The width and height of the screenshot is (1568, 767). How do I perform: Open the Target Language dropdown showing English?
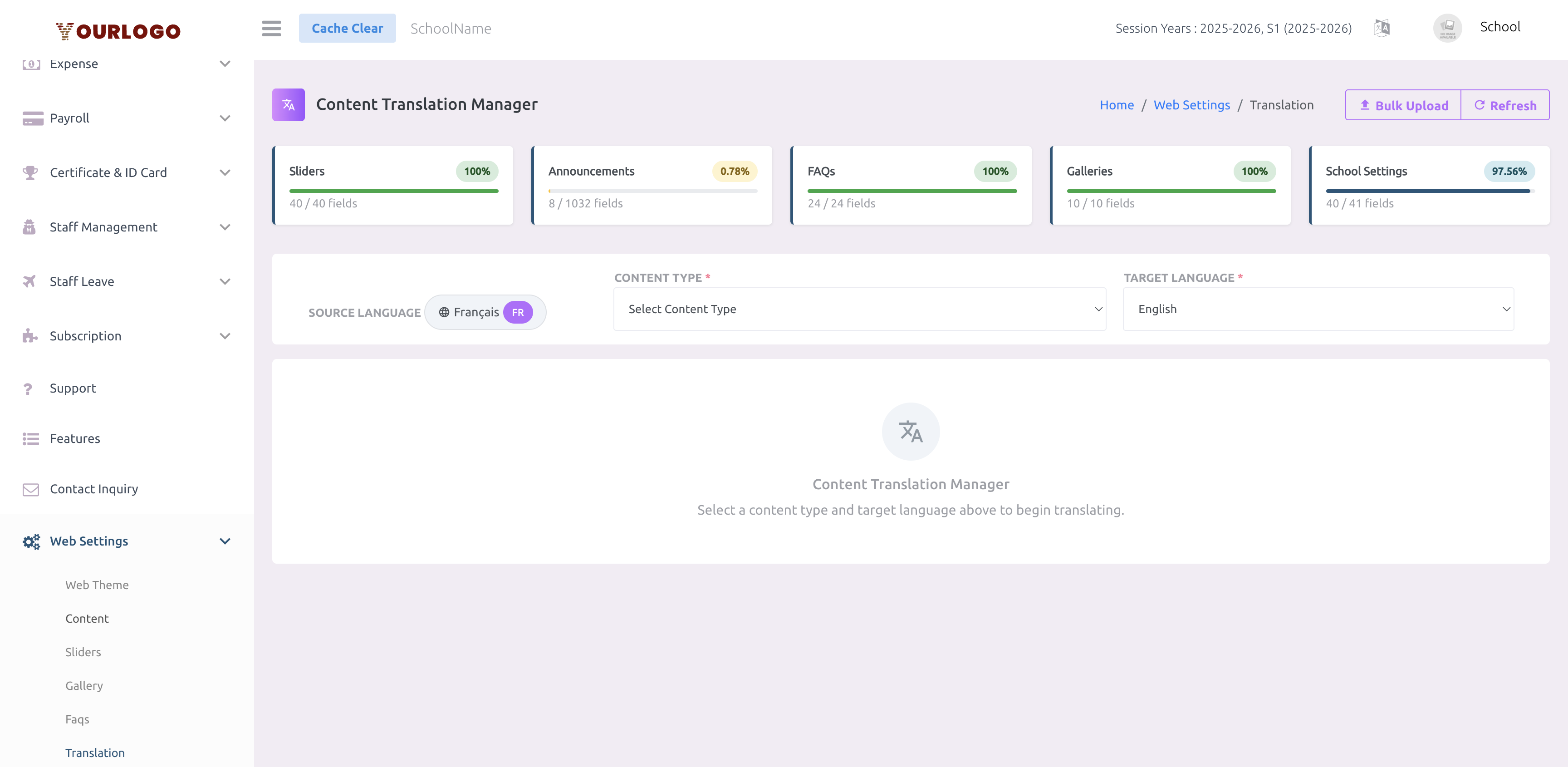point(1318,309)
